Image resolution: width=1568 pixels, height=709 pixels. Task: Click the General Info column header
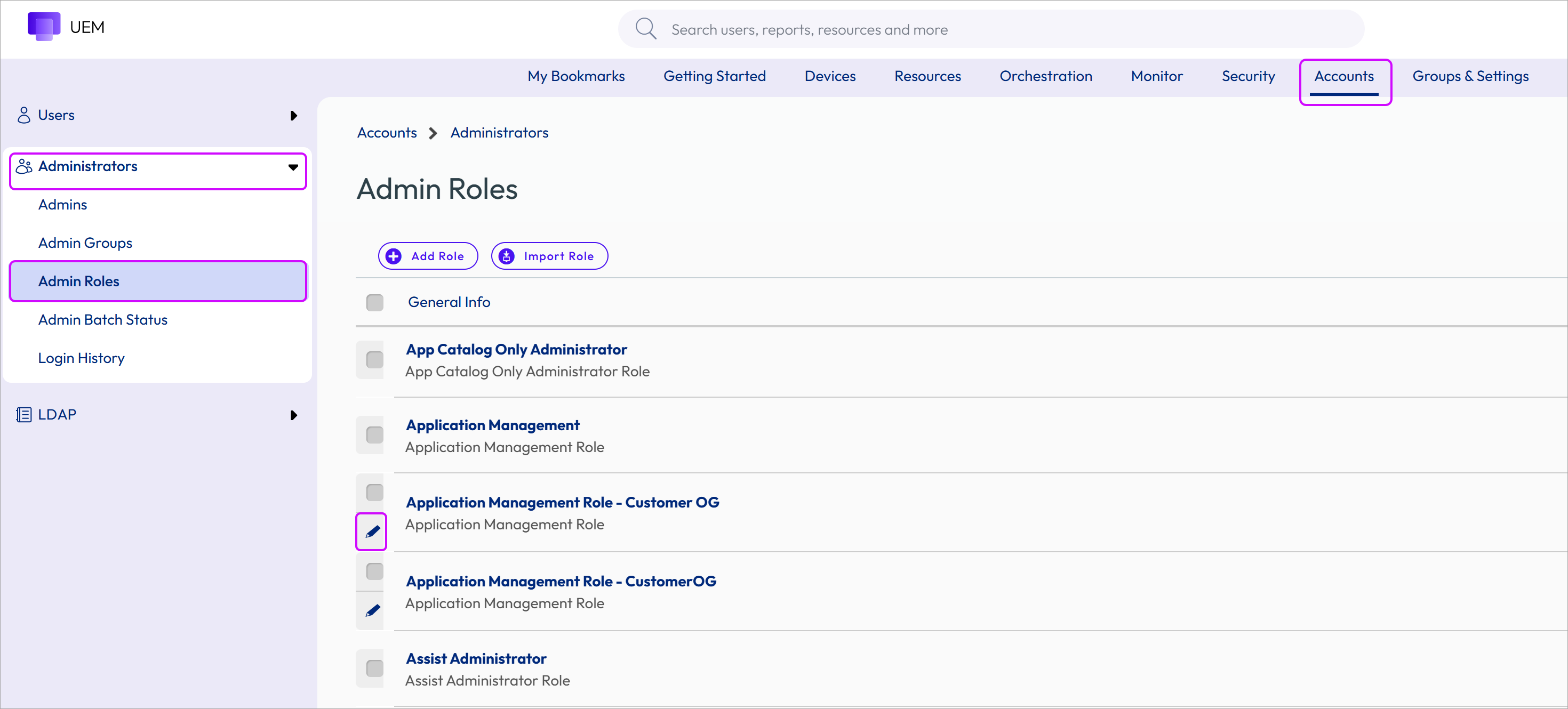pyautogui.click(x=449, y=302)
